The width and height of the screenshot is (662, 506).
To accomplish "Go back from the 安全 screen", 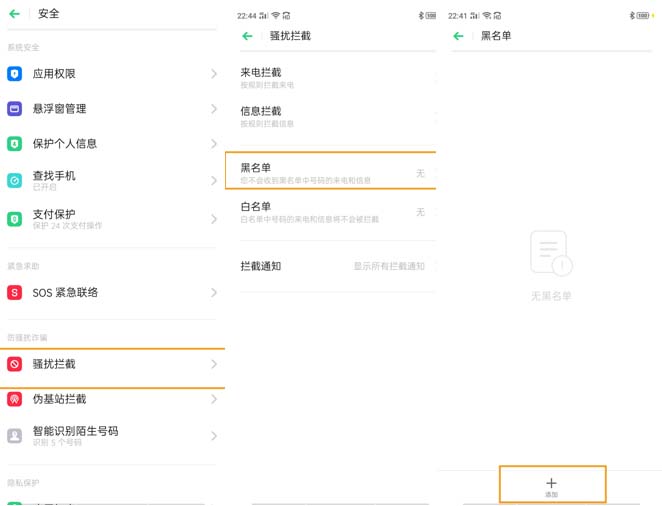I will pyautogui.click(x=15, y=14).
